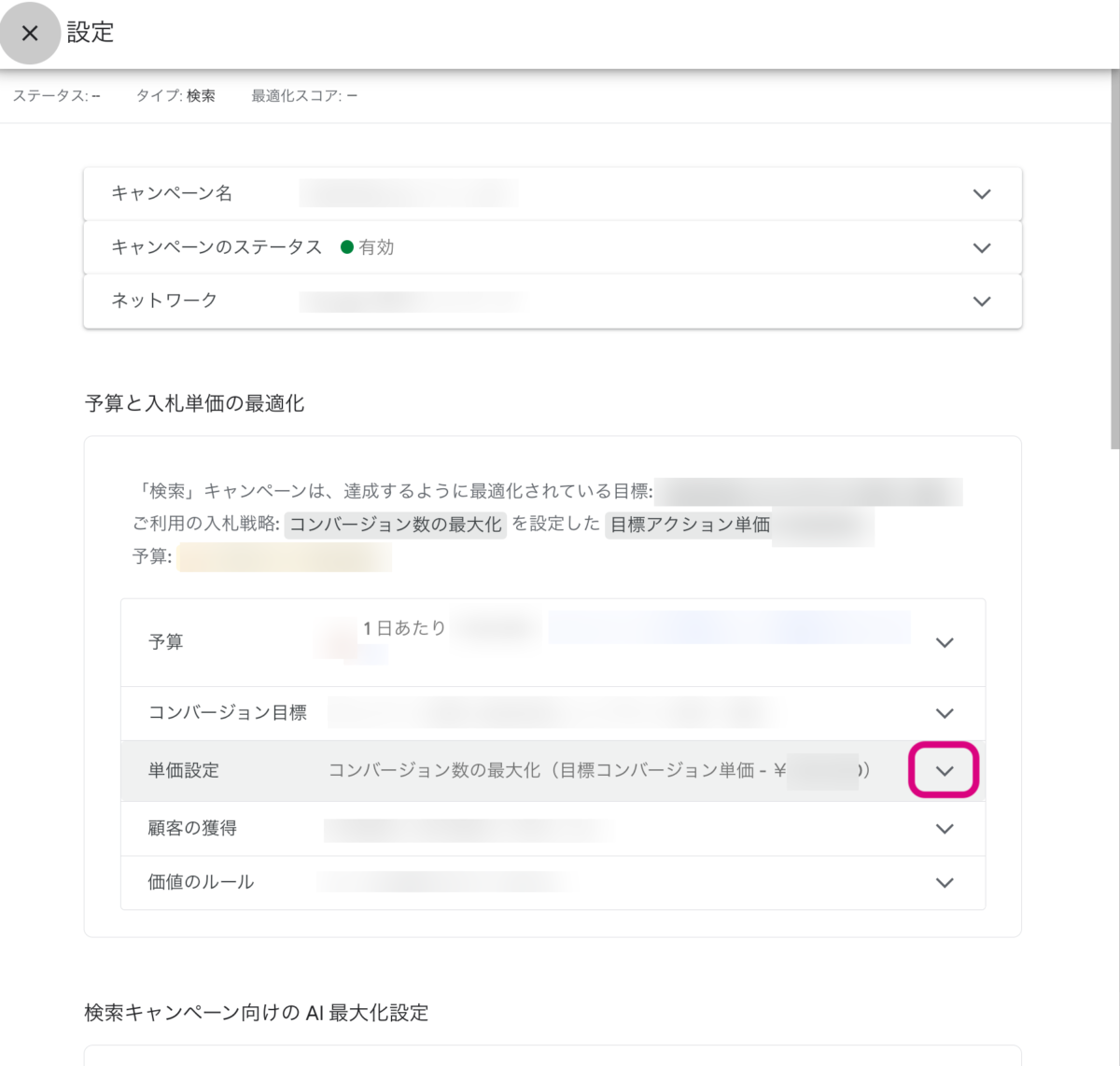The width and height of the screenshot is (1120, 1066).
Task: Select the 顧客の獲得 row label
Action: coord(192,828)
